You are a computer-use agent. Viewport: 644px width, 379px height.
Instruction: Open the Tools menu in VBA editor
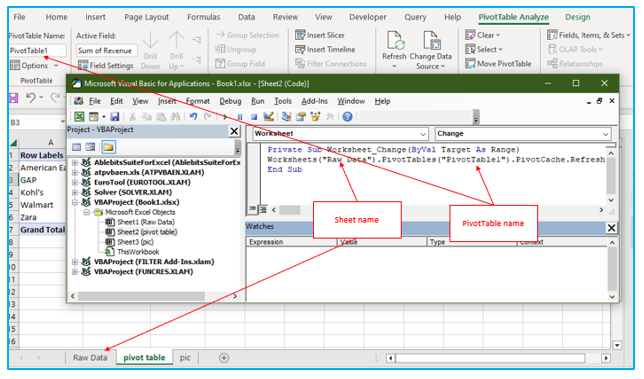(283, 101)
